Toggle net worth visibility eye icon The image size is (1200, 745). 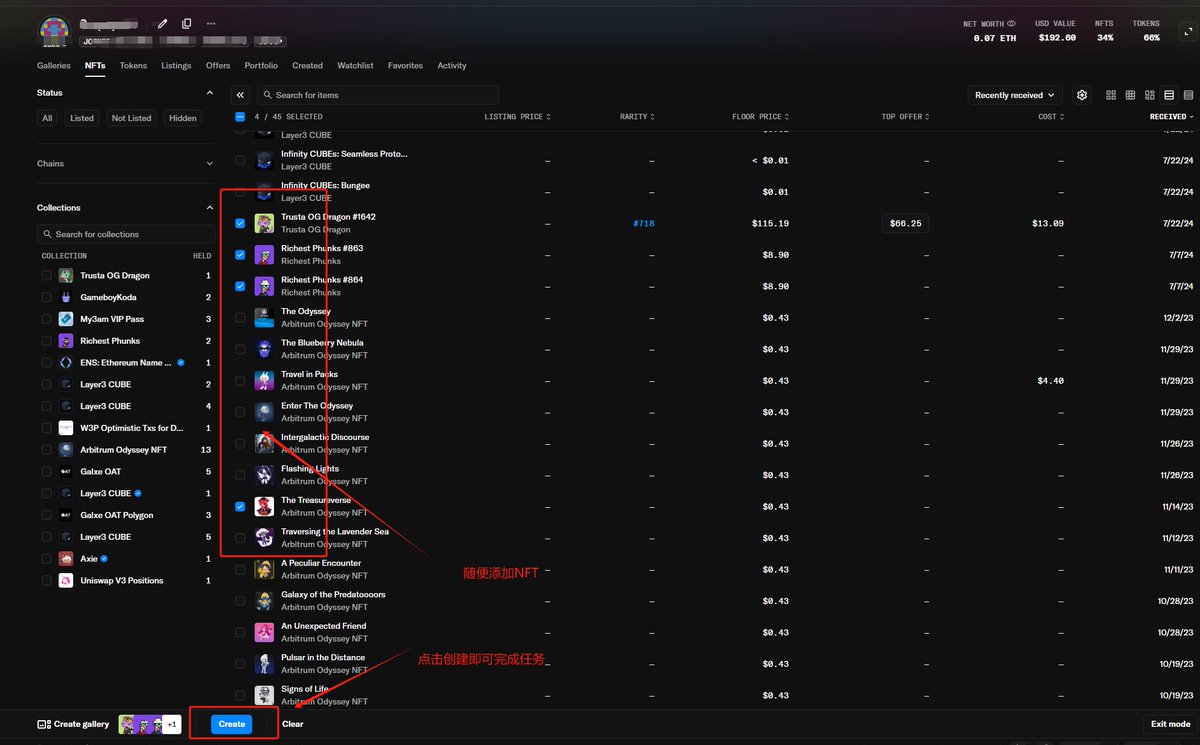pyautogui.click(x=1011, y=23)
